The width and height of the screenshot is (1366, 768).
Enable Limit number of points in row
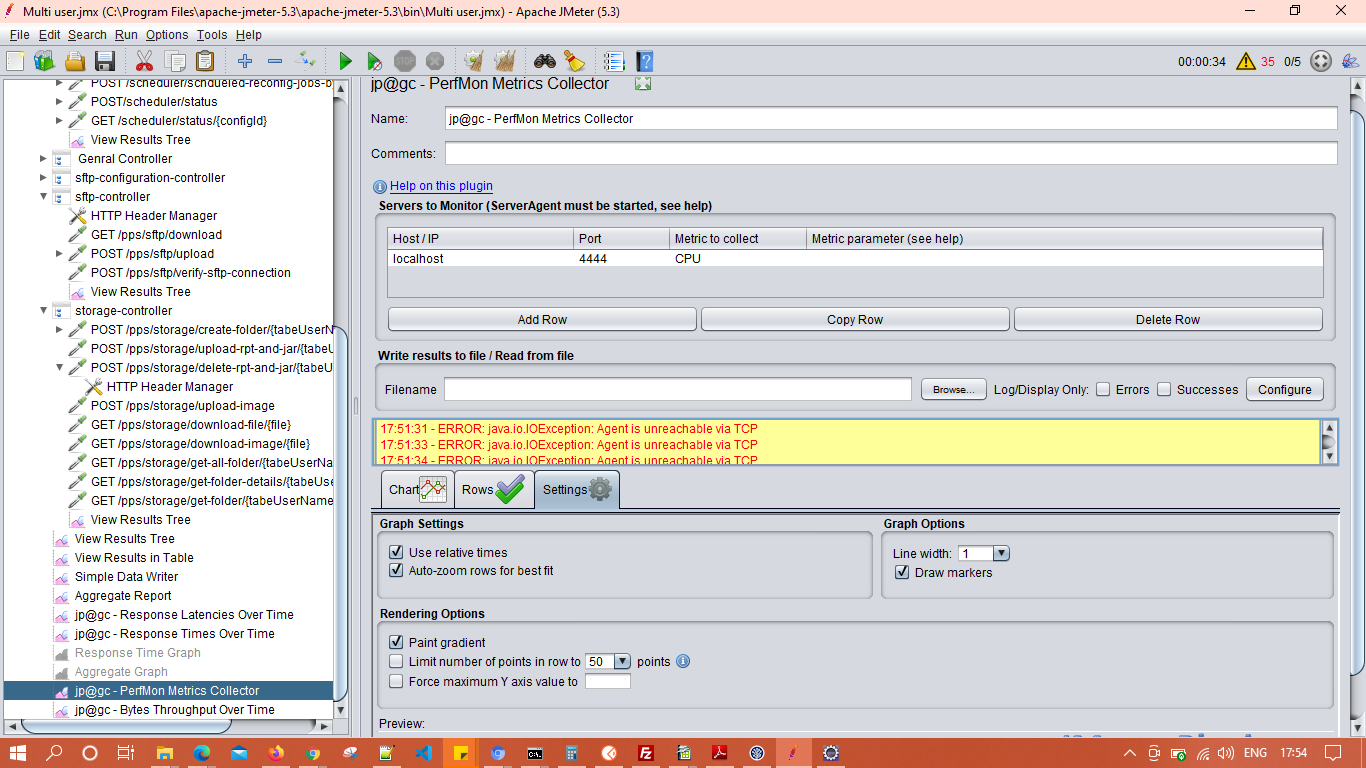pos(396,662)
